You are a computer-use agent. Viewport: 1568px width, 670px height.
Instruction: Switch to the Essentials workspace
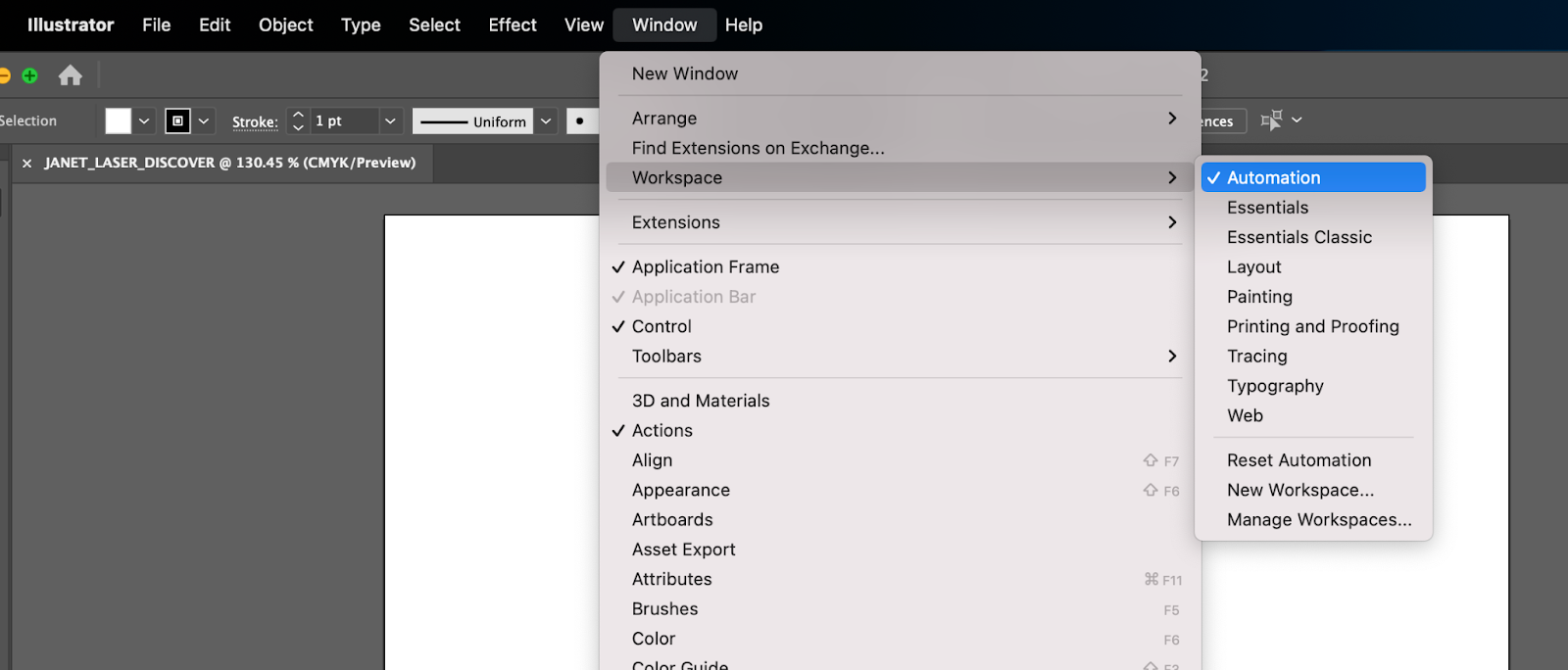pos(1313,207)
